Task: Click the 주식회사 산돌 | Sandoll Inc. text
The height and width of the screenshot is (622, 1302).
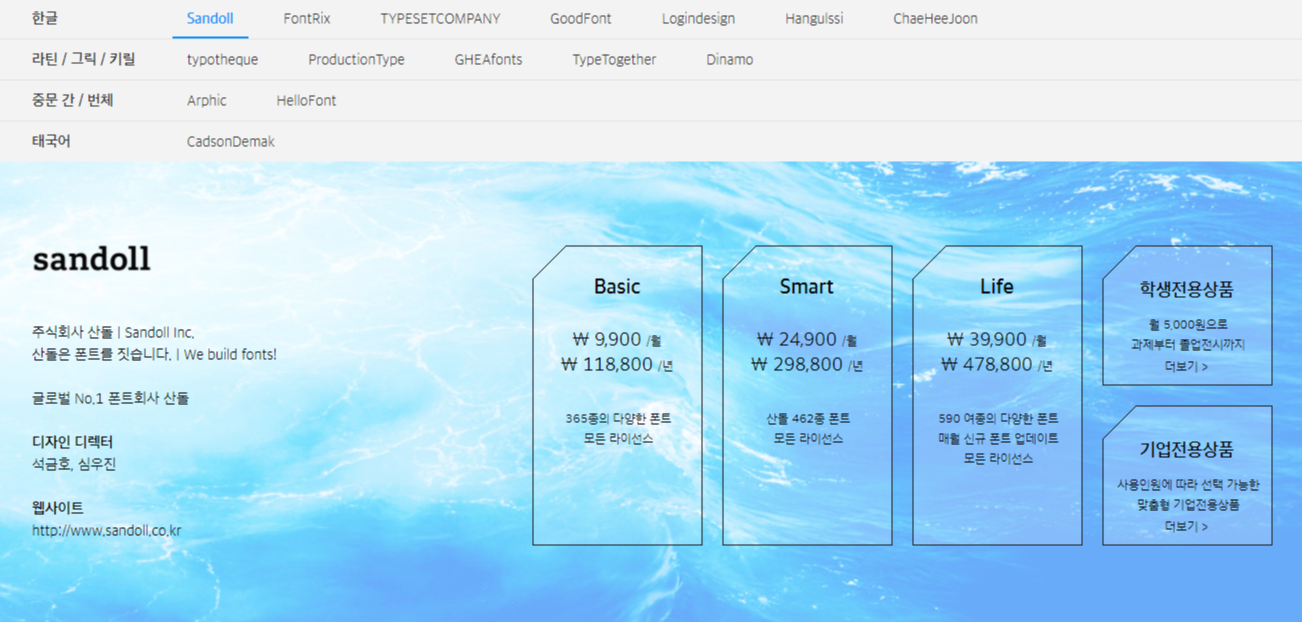Action: 113,333
